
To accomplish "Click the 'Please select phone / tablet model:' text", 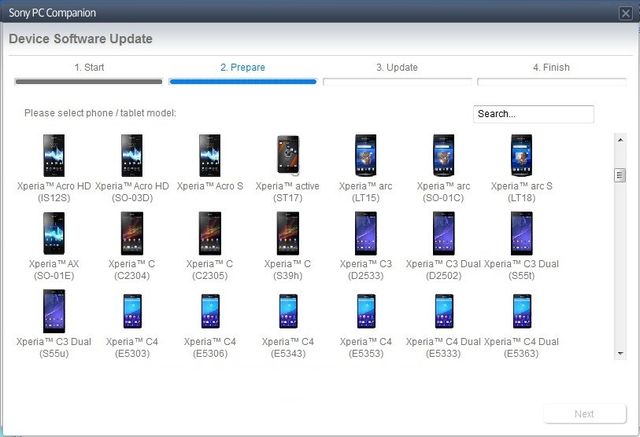I will click(x=100, y=113).
